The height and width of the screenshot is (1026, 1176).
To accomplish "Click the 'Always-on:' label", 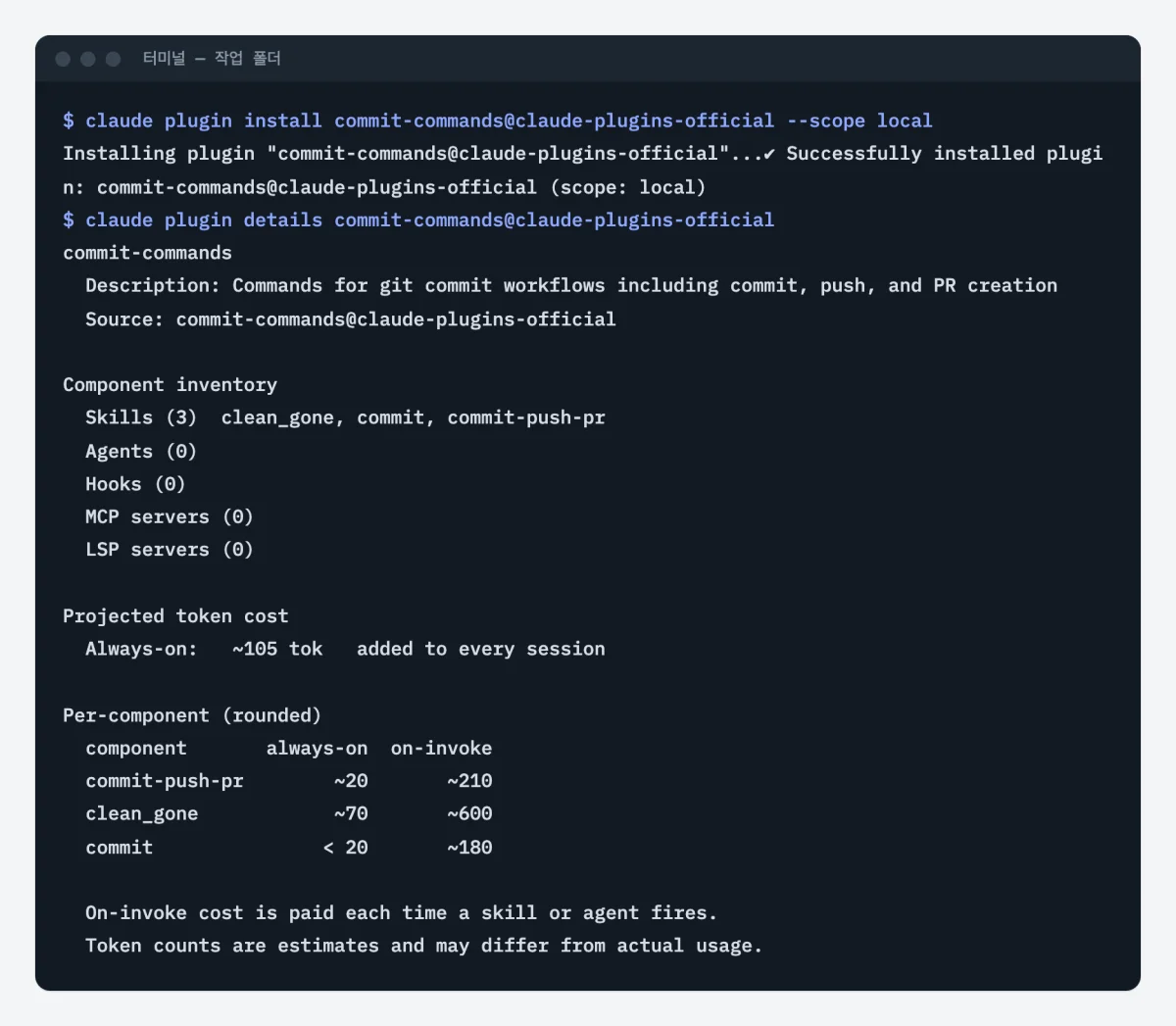I will click(x=141, y=650).
